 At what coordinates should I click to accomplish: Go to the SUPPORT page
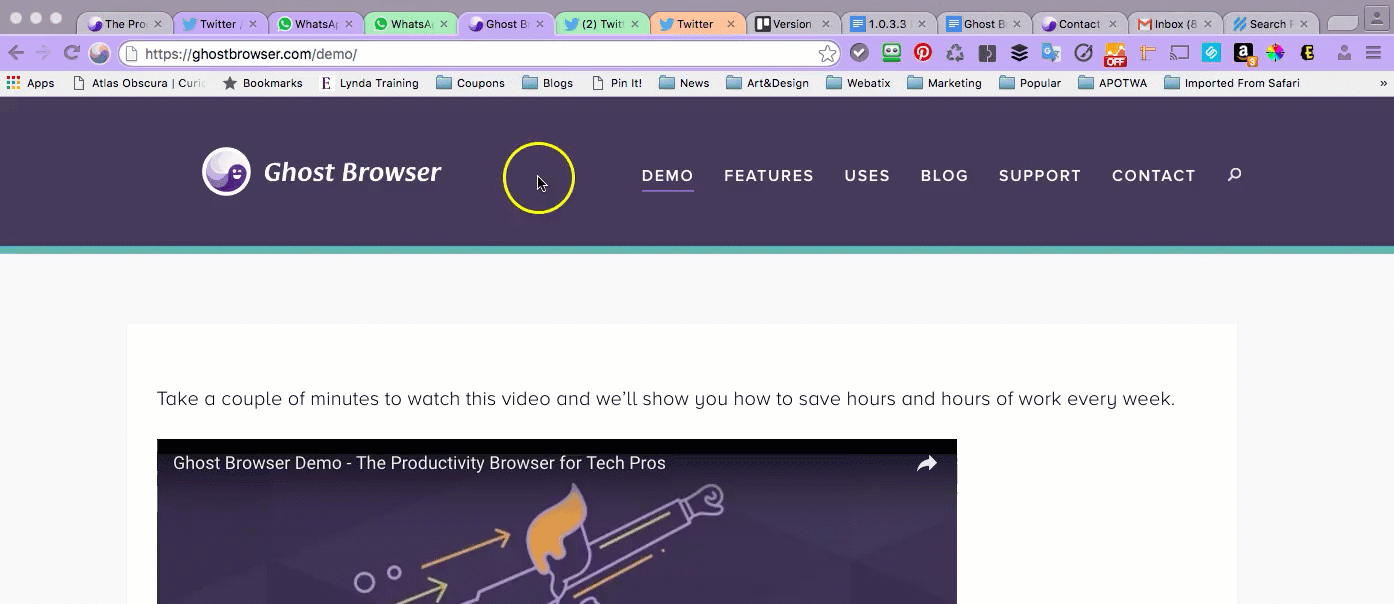point(1040,176)
